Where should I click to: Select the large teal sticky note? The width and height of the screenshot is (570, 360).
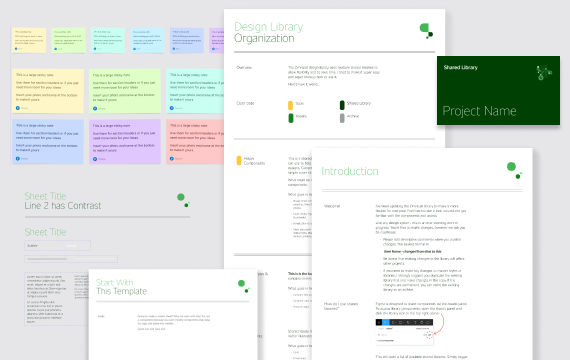(195, 91)
